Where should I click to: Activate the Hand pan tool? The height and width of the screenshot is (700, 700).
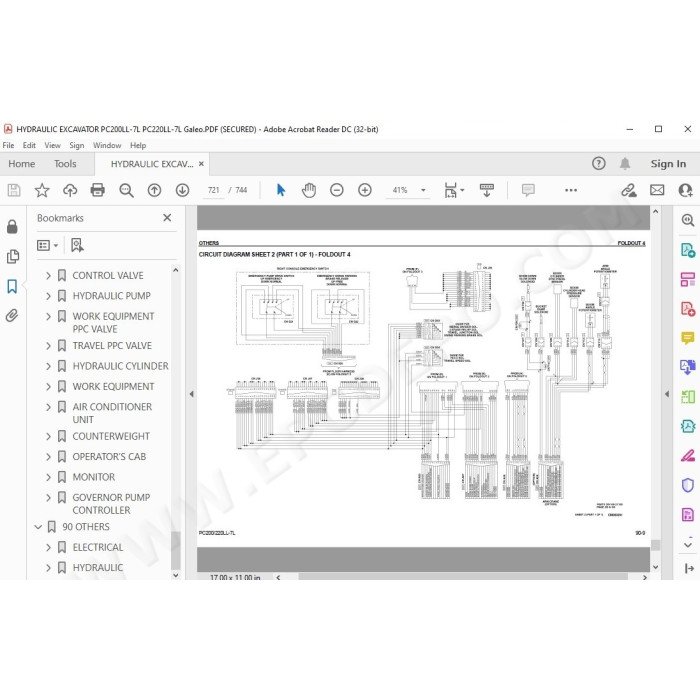click(x=308, y=190)
